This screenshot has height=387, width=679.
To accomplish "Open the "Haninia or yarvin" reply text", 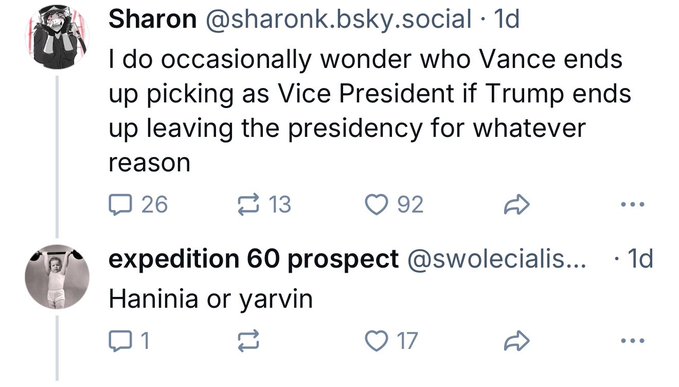I will tap(210, 299).
